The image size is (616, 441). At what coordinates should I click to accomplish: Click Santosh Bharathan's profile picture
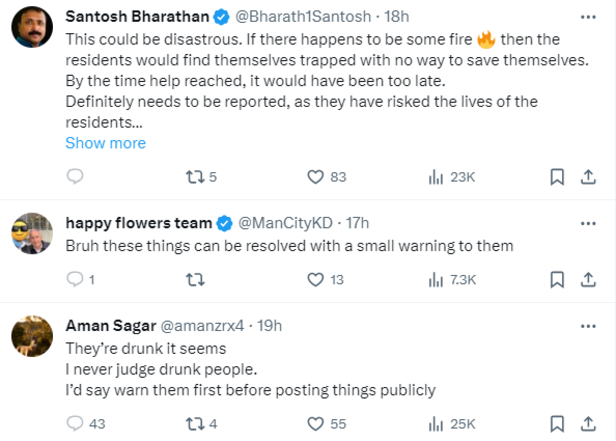(x=32, y=30)
